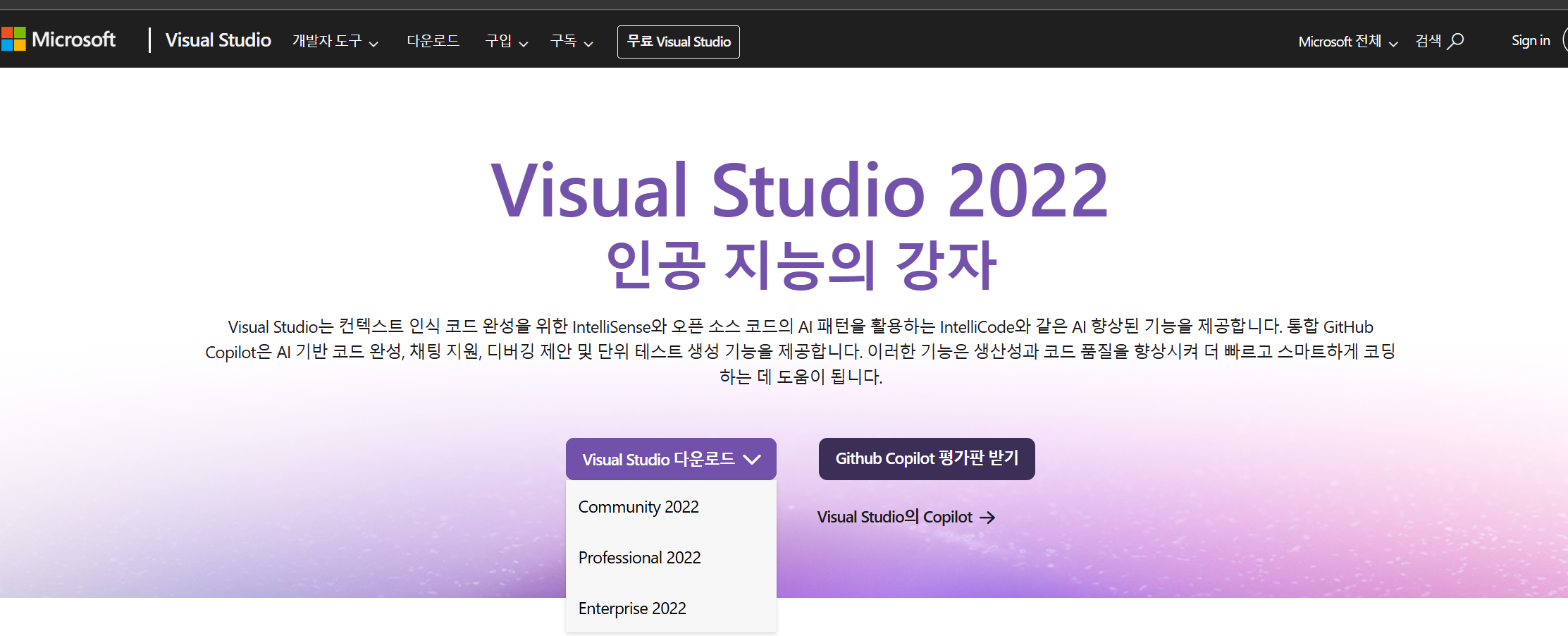Click the Microsoft logo
The width and height of the screenshot is (1568, 636).
pos(58,39)
